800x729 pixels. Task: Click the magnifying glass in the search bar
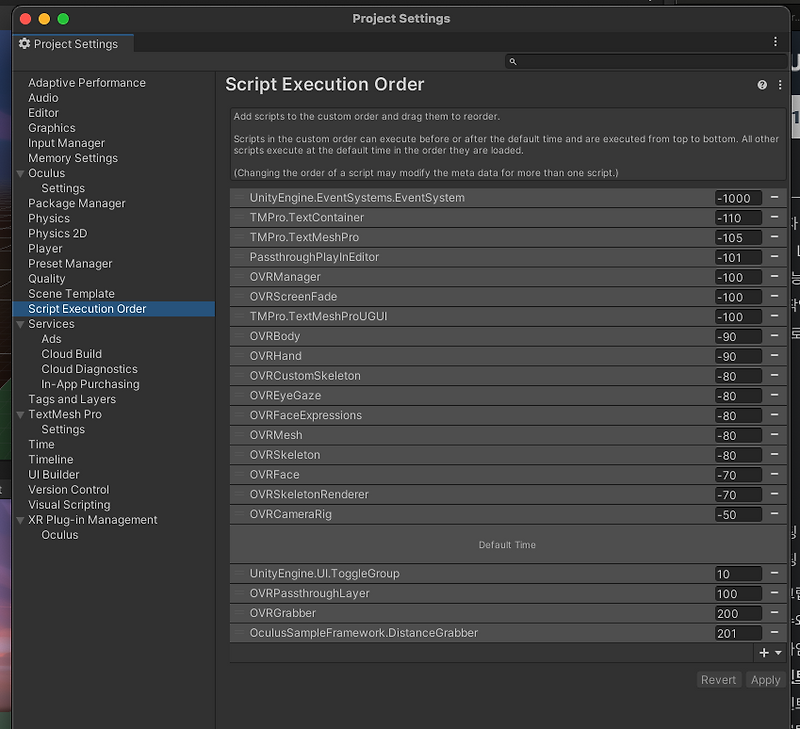(513, 61)
